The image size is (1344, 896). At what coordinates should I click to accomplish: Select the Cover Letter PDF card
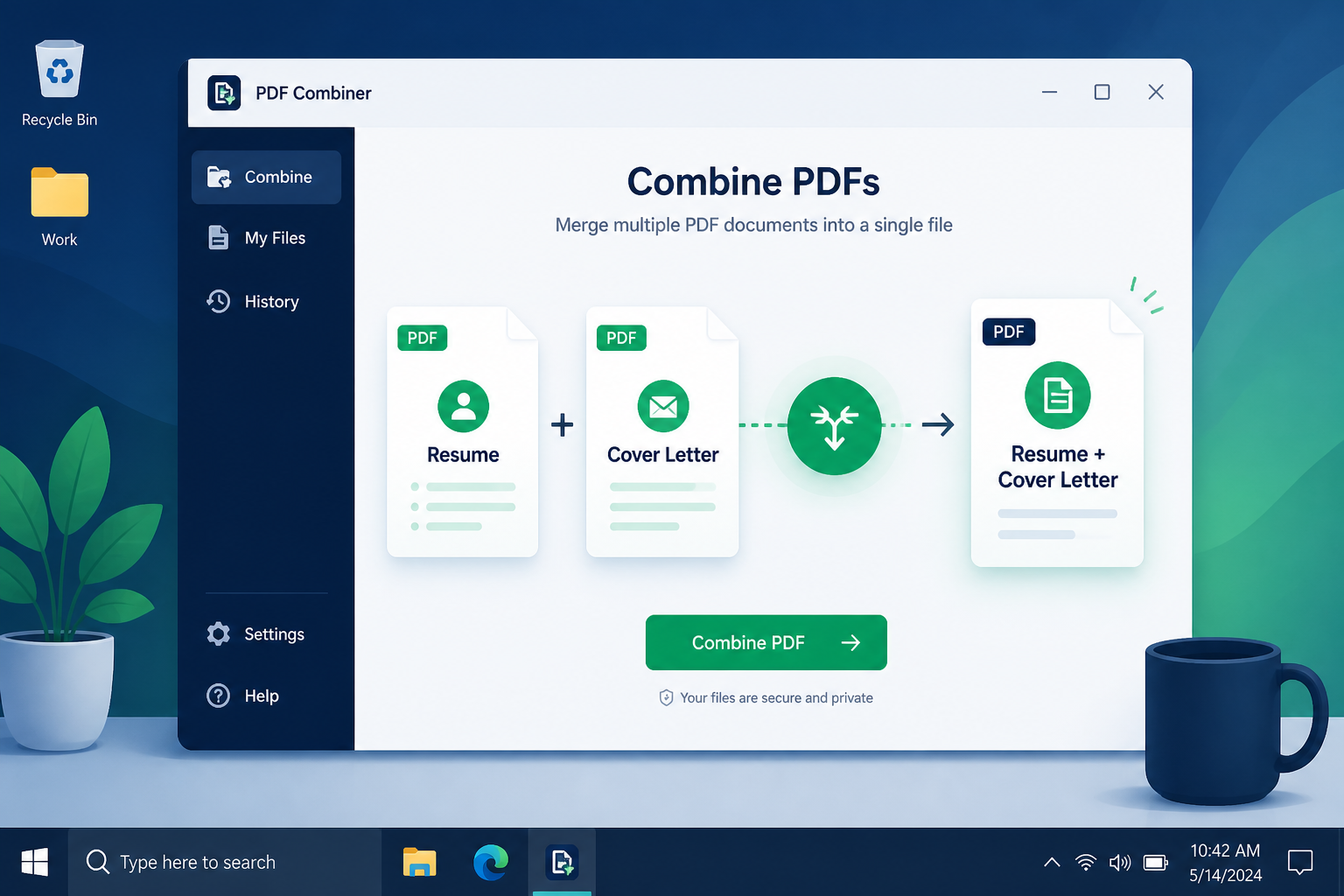[662, 431]
